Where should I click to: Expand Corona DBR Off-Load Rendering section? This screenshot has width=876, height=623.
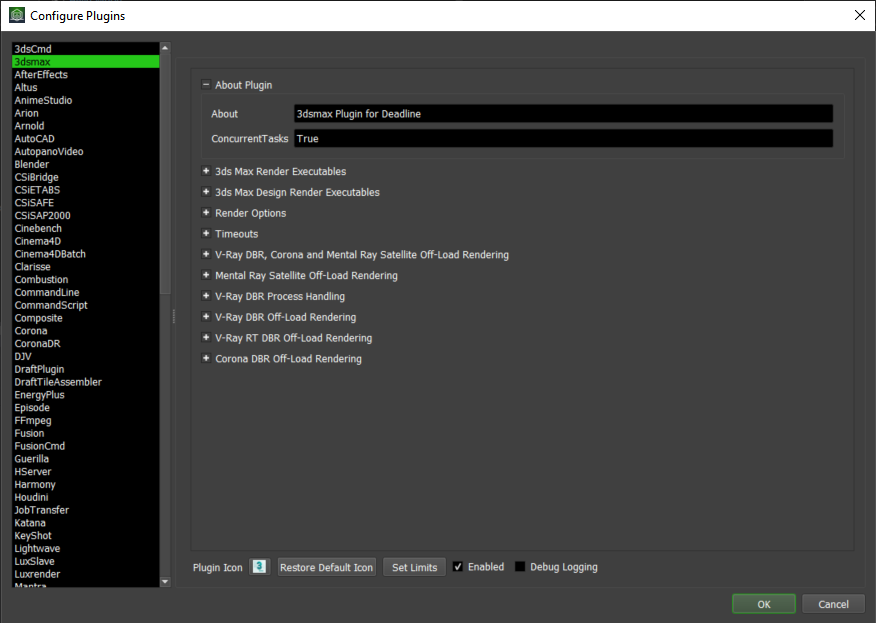[206, 358]
